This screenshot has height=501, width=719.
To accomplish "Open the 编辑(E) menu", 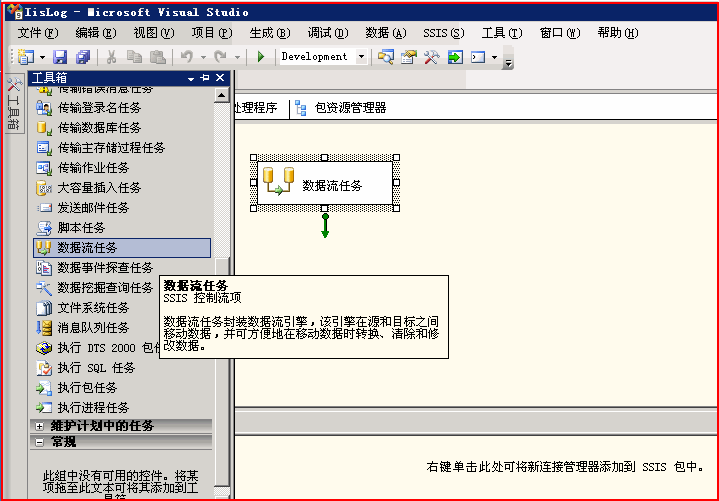I will [x=95, y=33].
